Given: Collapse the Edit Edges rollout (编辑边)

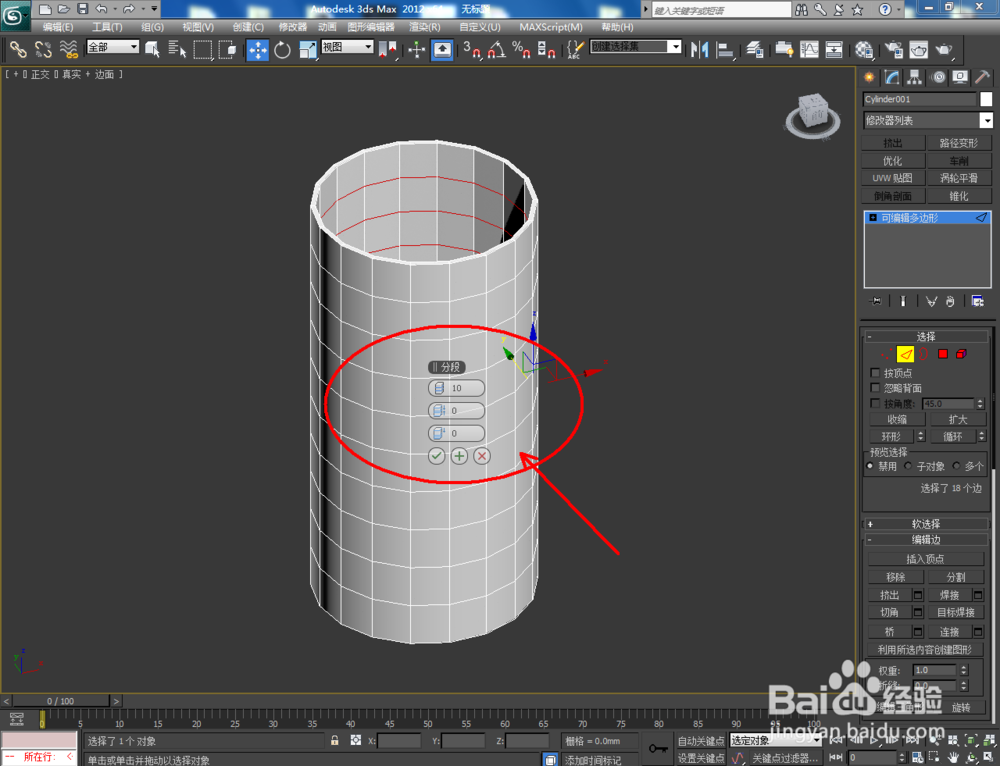Looking at the screenshot, I should pyautogui.click(x=926, y=540).
